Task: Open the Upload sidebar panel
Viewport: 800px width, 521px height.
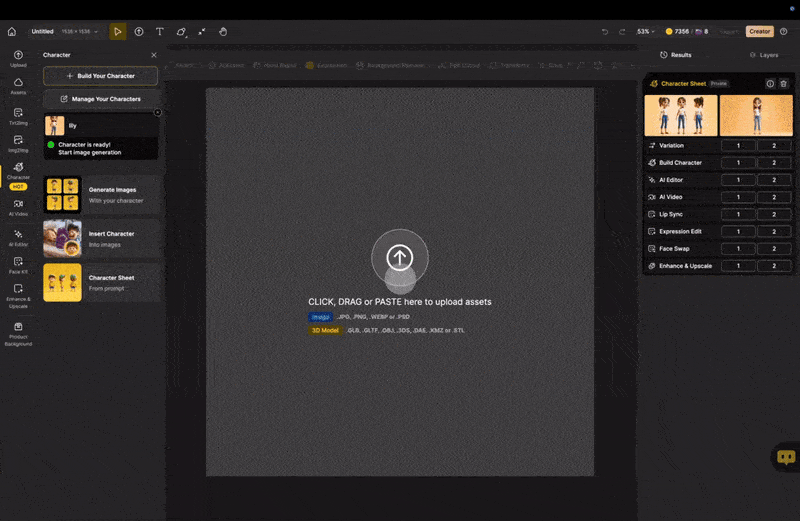Action: [x=18, y=58]
